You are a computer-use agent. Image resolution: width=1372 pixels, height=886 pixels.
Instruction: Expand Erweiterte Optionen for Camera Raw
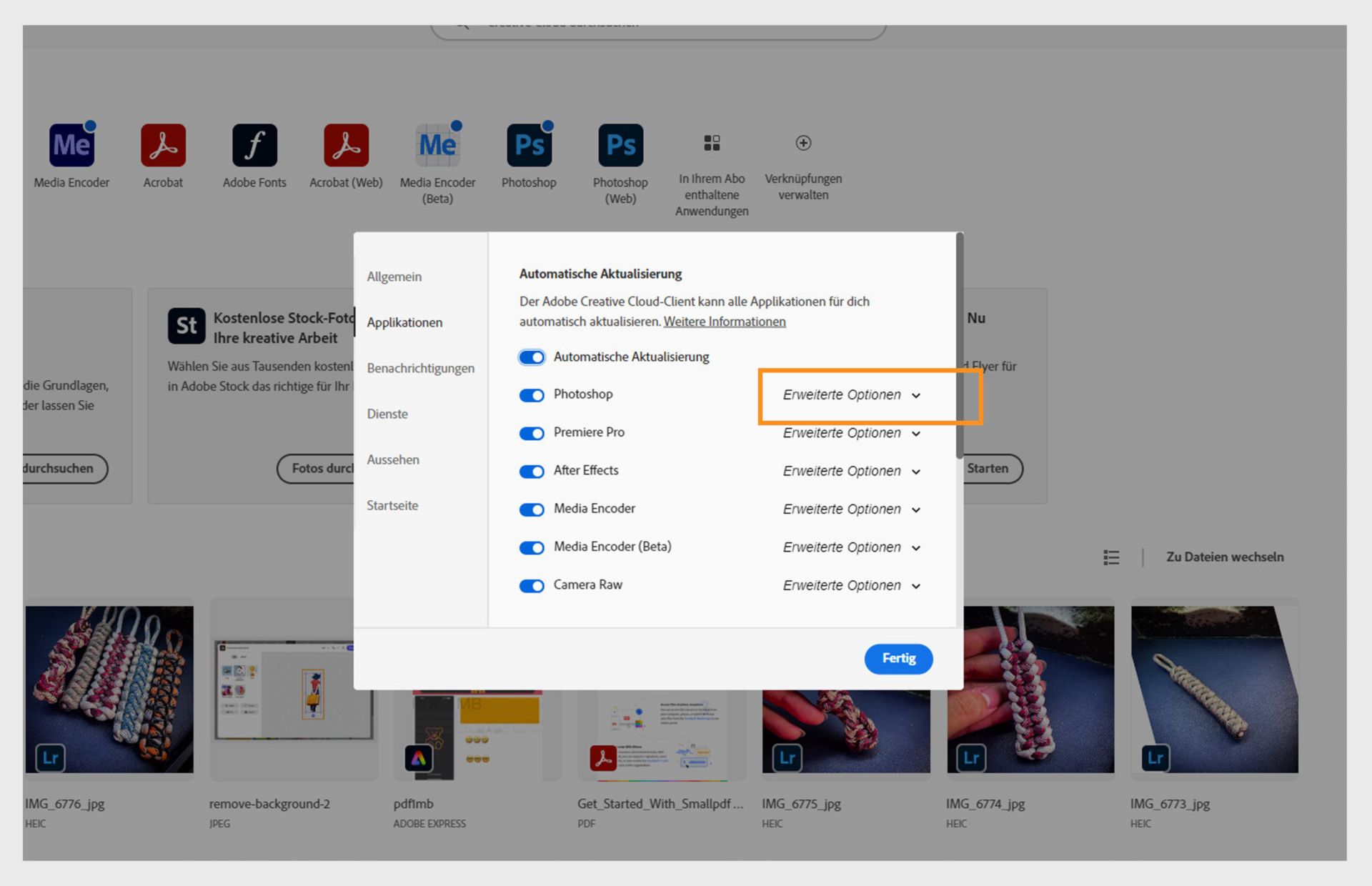[852, 585]
